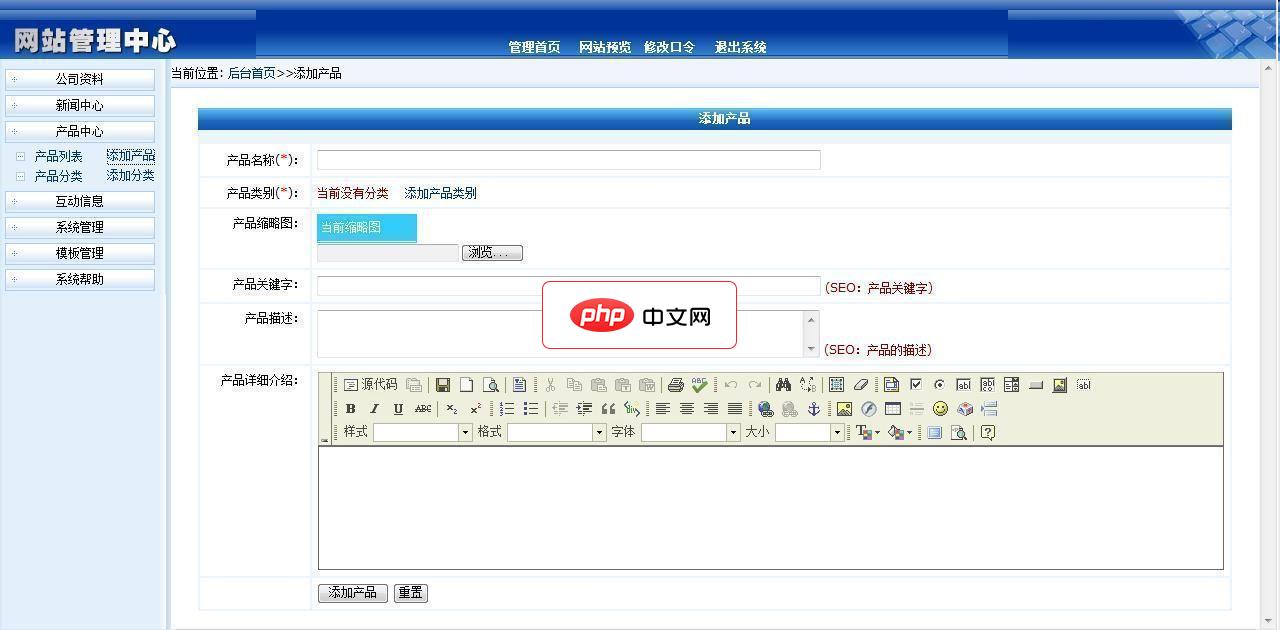Open the 字体 font dropdown
The image size is (1280, 630).
690,433
